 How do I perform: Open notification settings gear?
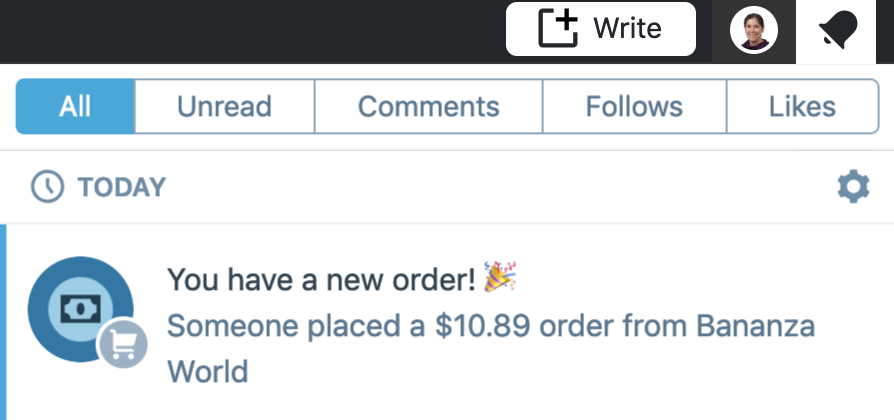(x=854, y=186)
